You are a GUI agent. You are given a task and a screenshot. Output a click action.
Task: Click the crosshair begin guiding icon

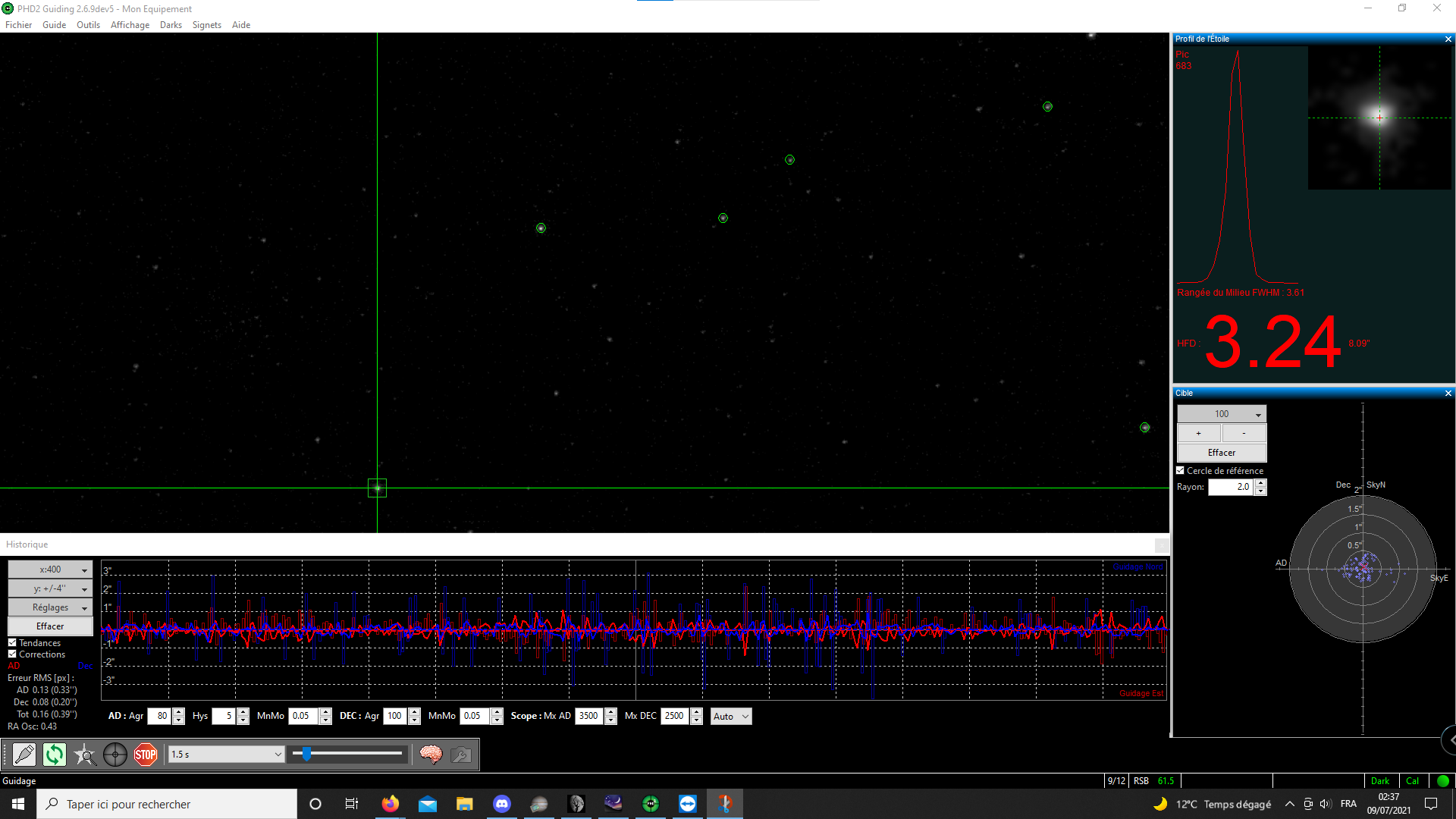[x=115, y=755]
